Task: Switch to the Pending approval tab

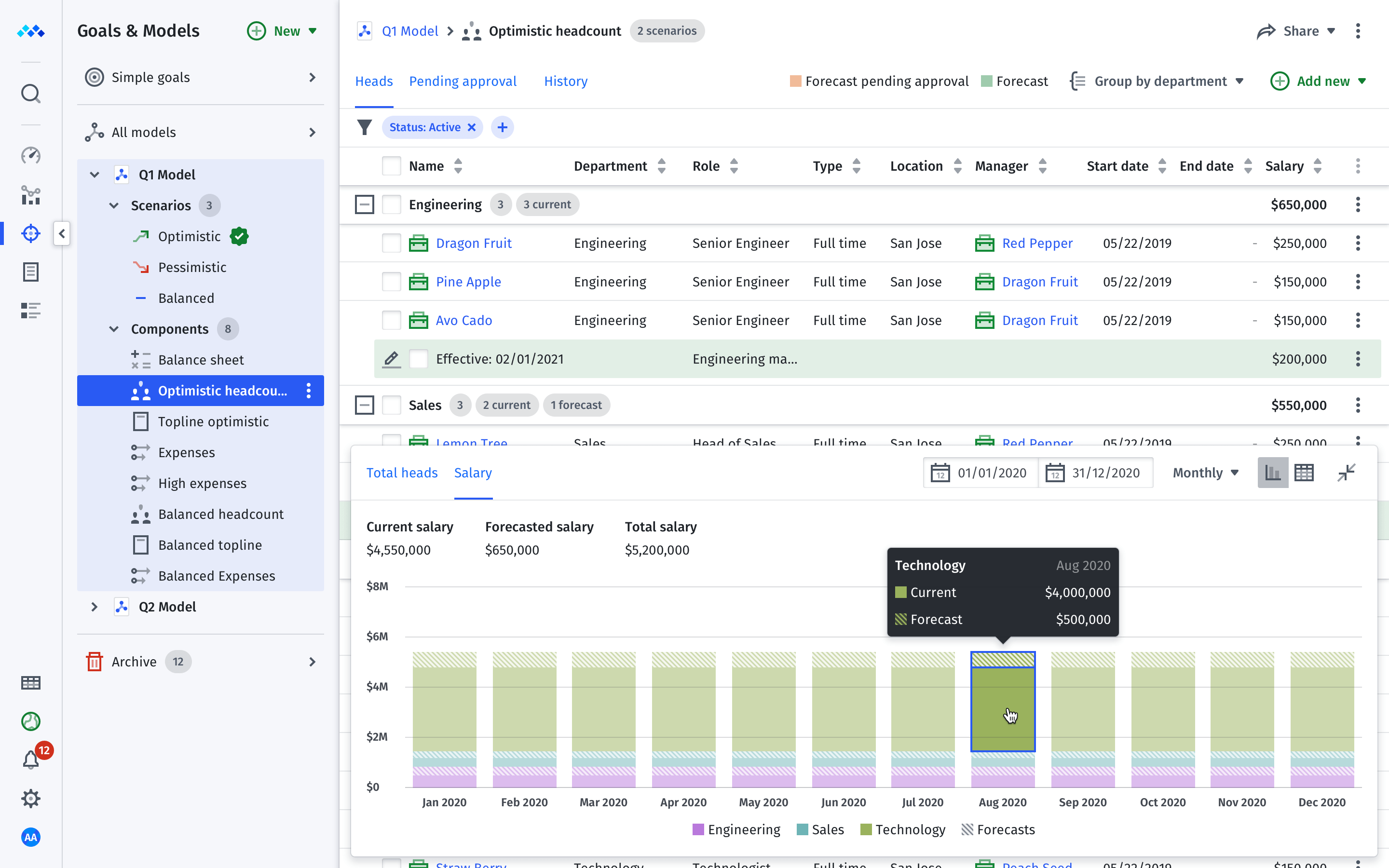Action: 463,81
